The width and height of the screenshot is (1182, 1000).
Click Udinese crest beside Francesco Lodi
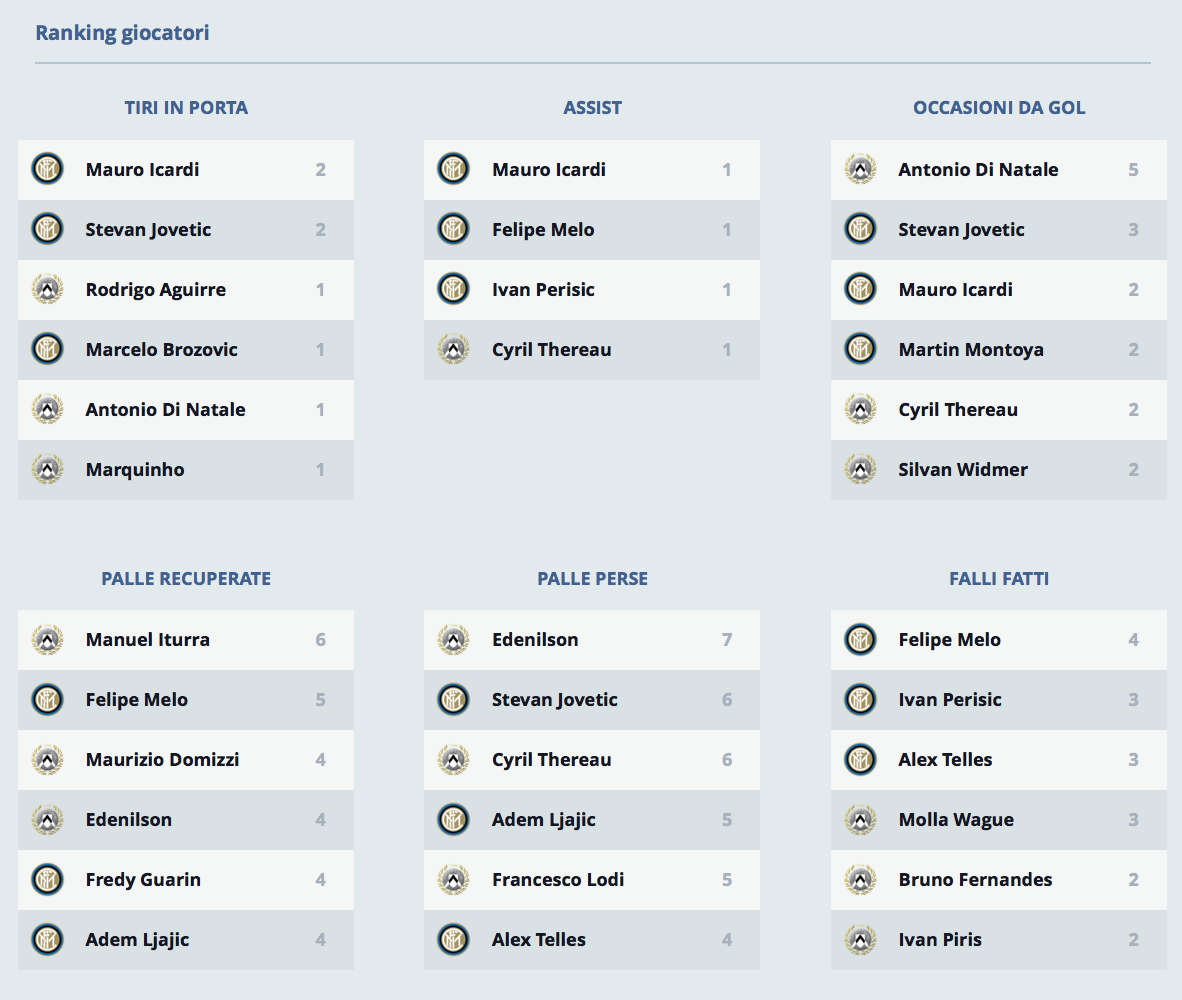point(454,879)
